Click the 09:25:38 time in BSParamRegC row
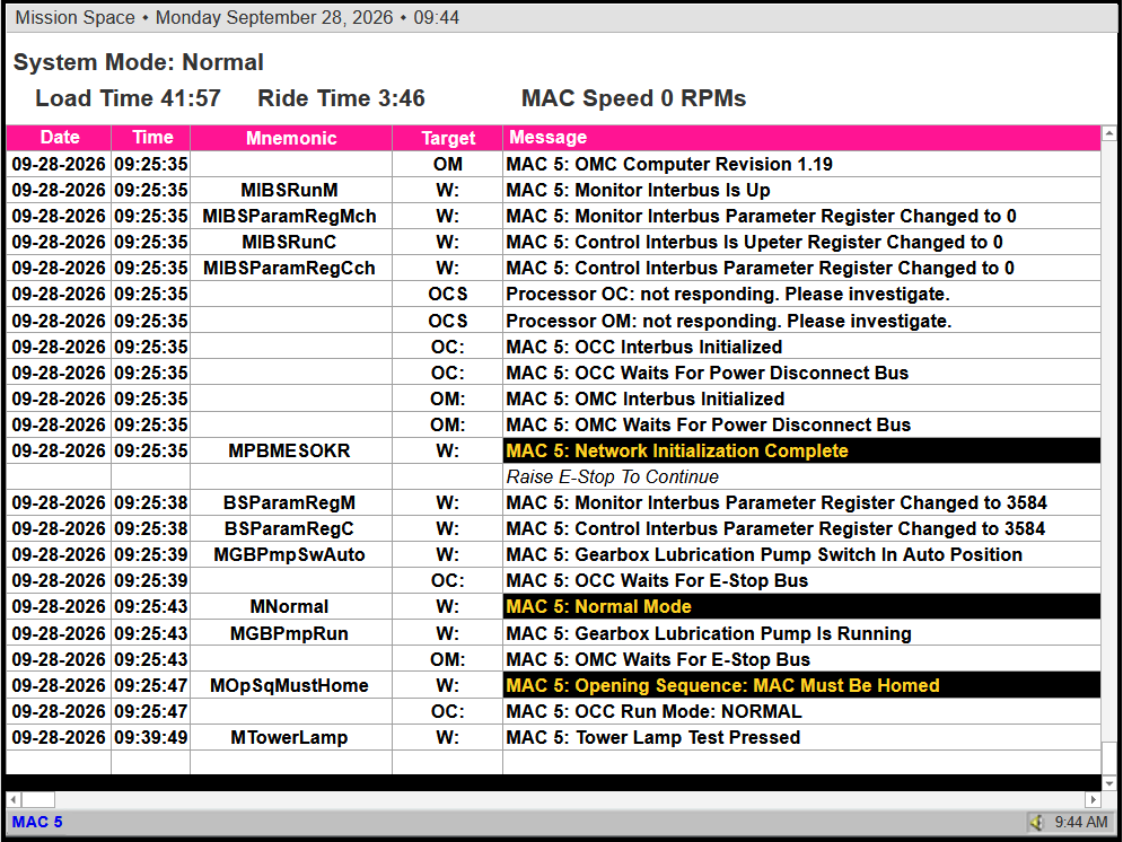Image resolution: width=1122 pixels, height=842 pixels. 151,529
